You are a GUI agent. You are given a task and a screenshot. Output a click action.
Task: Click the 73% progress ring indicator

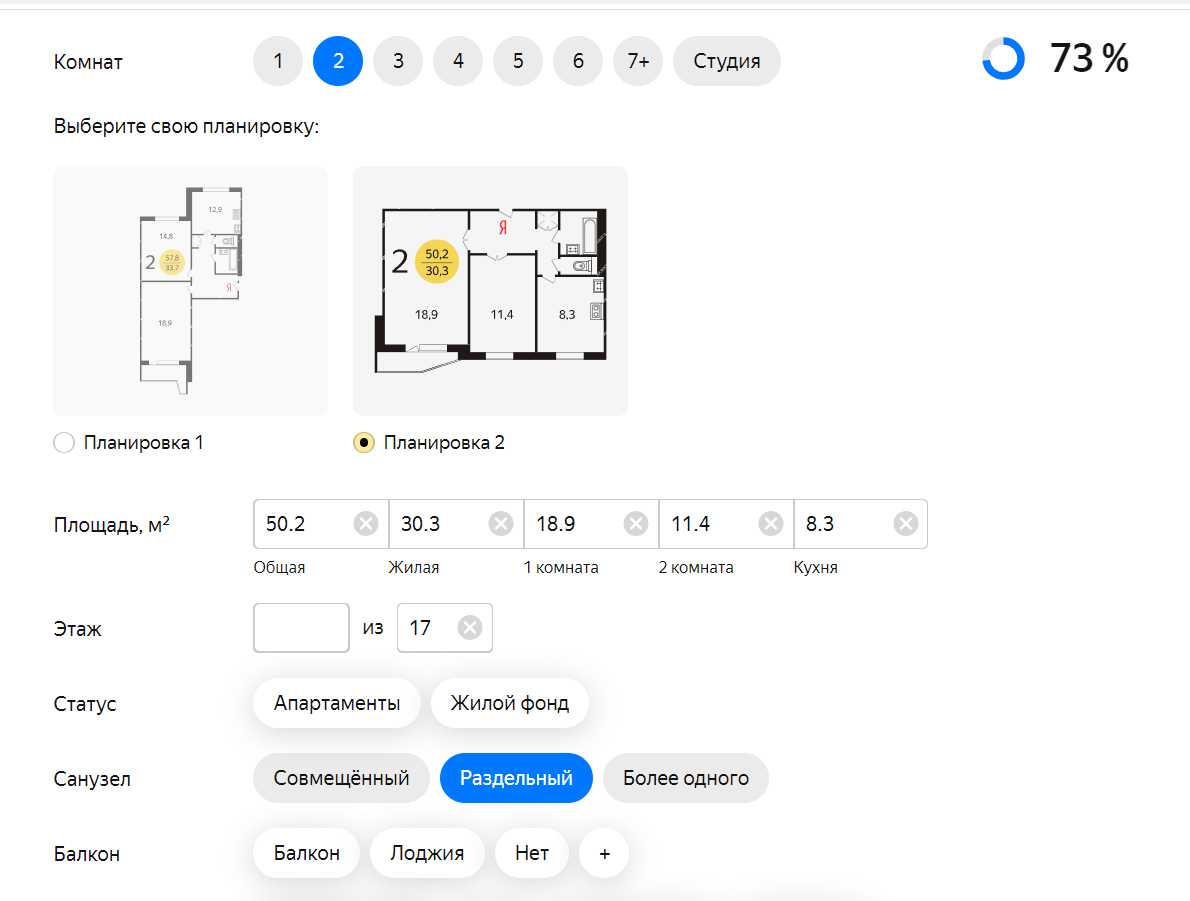[1003, 60]
